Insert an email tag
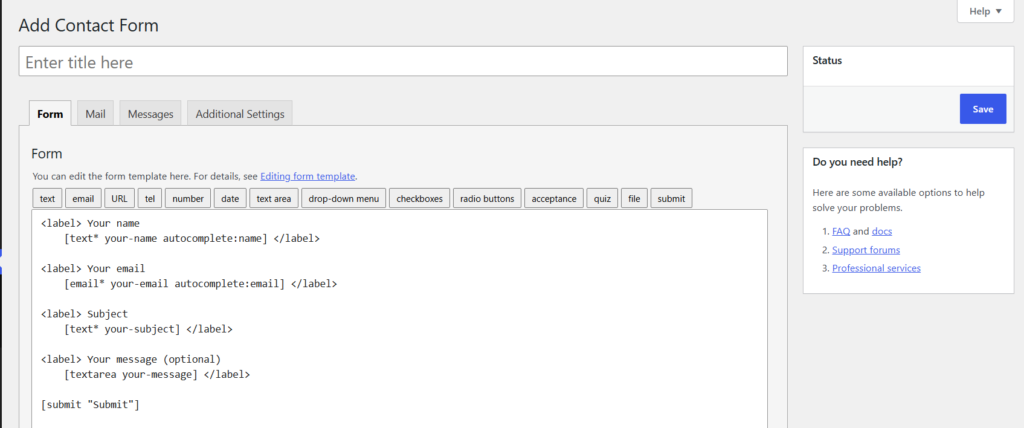Image resolution: width=1024 pixels, height=428 pixels. pos(84,199)
